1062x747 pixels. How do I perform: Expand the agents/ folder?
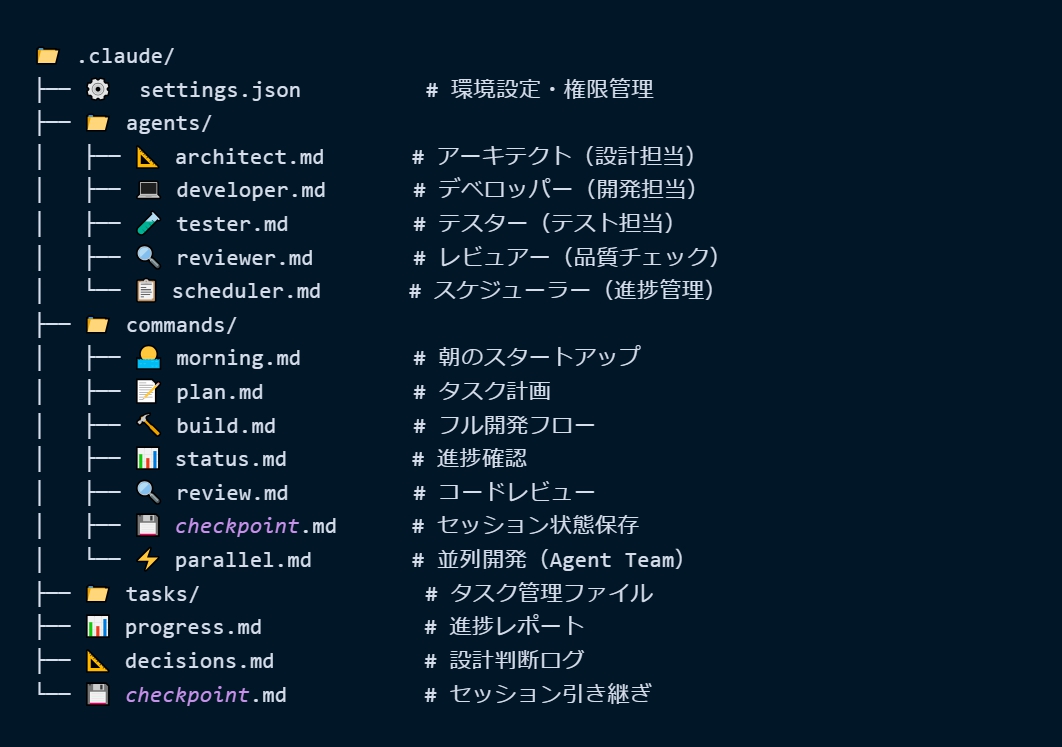coord(168,124)
